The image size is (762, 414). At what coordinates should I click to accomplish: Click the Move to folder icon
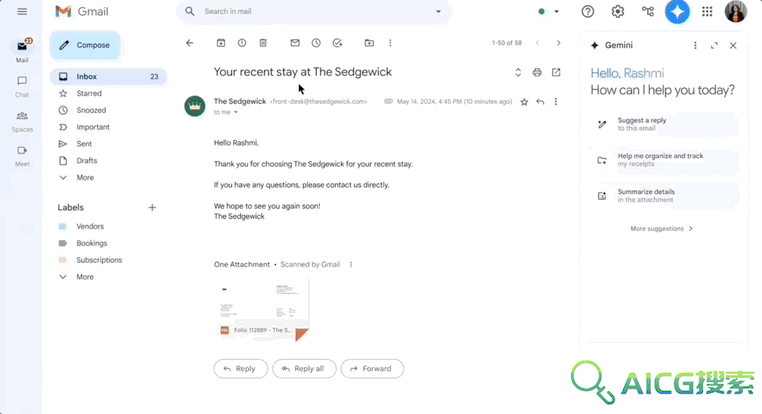[x=369, y=43]
